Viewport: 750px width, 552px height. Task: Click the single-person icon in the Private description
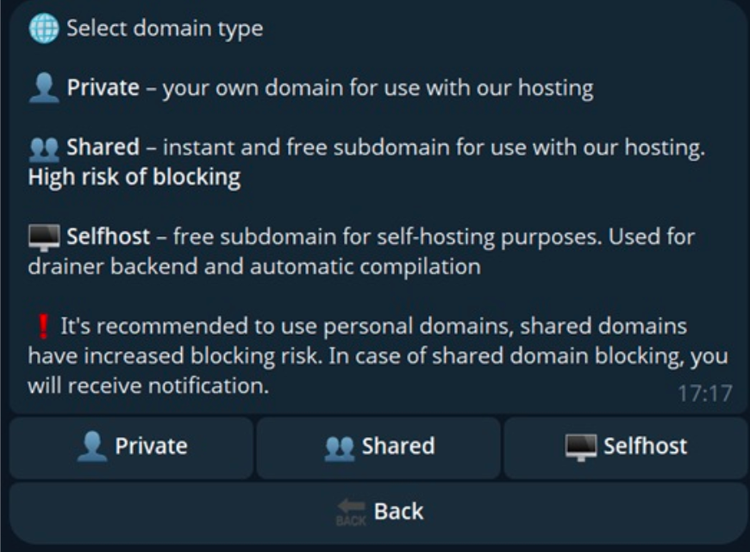coord(44,88)
